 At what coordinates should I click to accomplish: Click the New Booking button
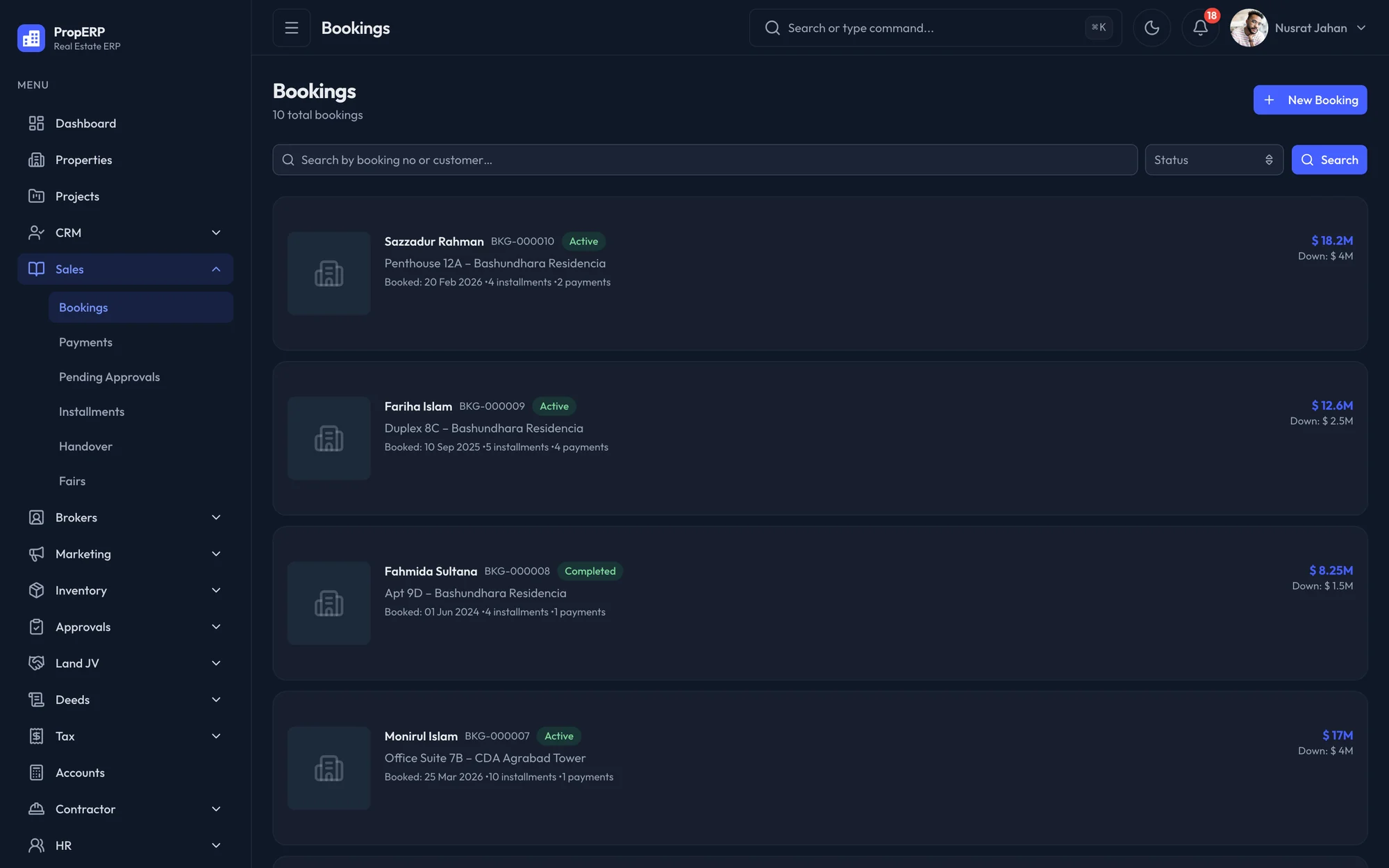pos(1310,100)
